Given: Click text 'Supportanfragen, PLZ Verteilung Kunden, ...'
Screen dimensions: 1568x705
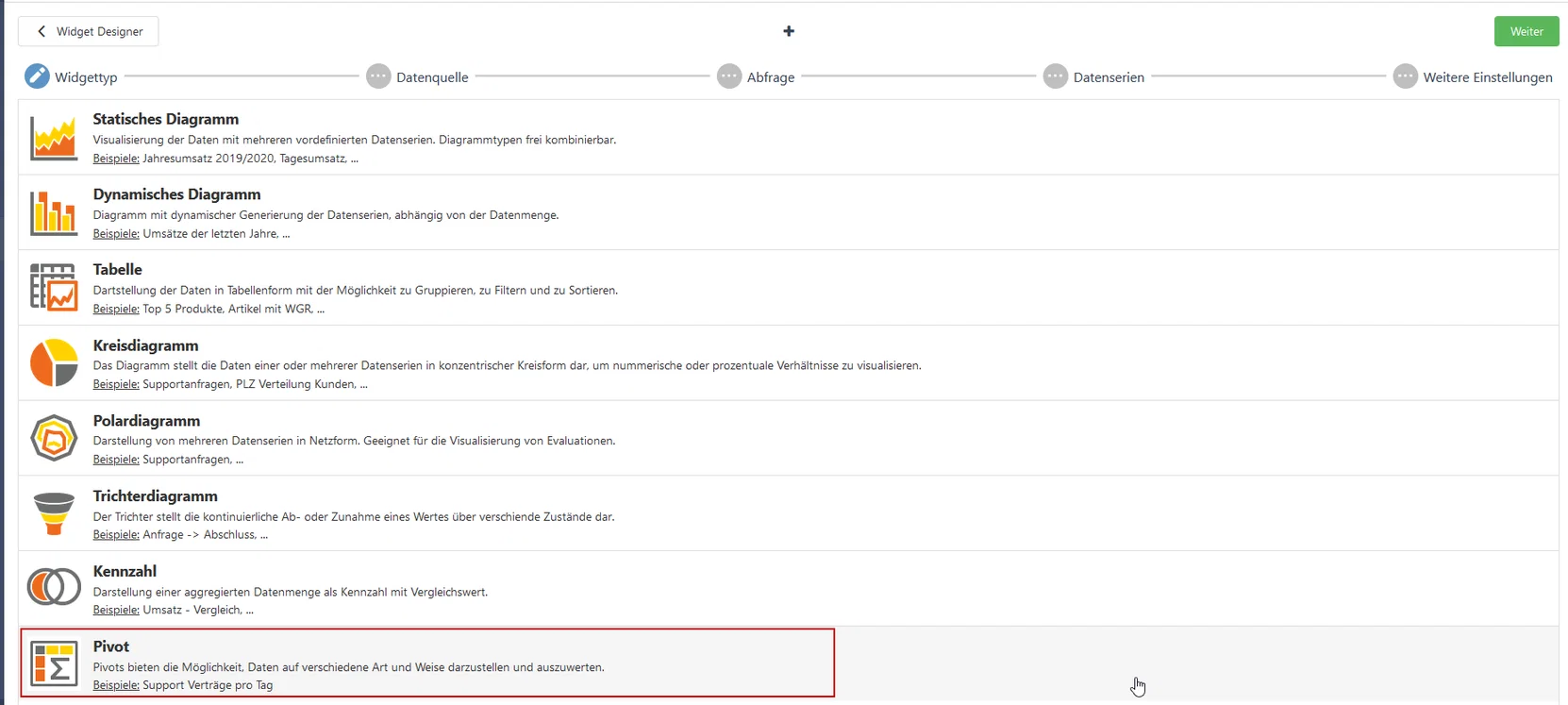Looking at the screenshot, I should coord(256,384).
